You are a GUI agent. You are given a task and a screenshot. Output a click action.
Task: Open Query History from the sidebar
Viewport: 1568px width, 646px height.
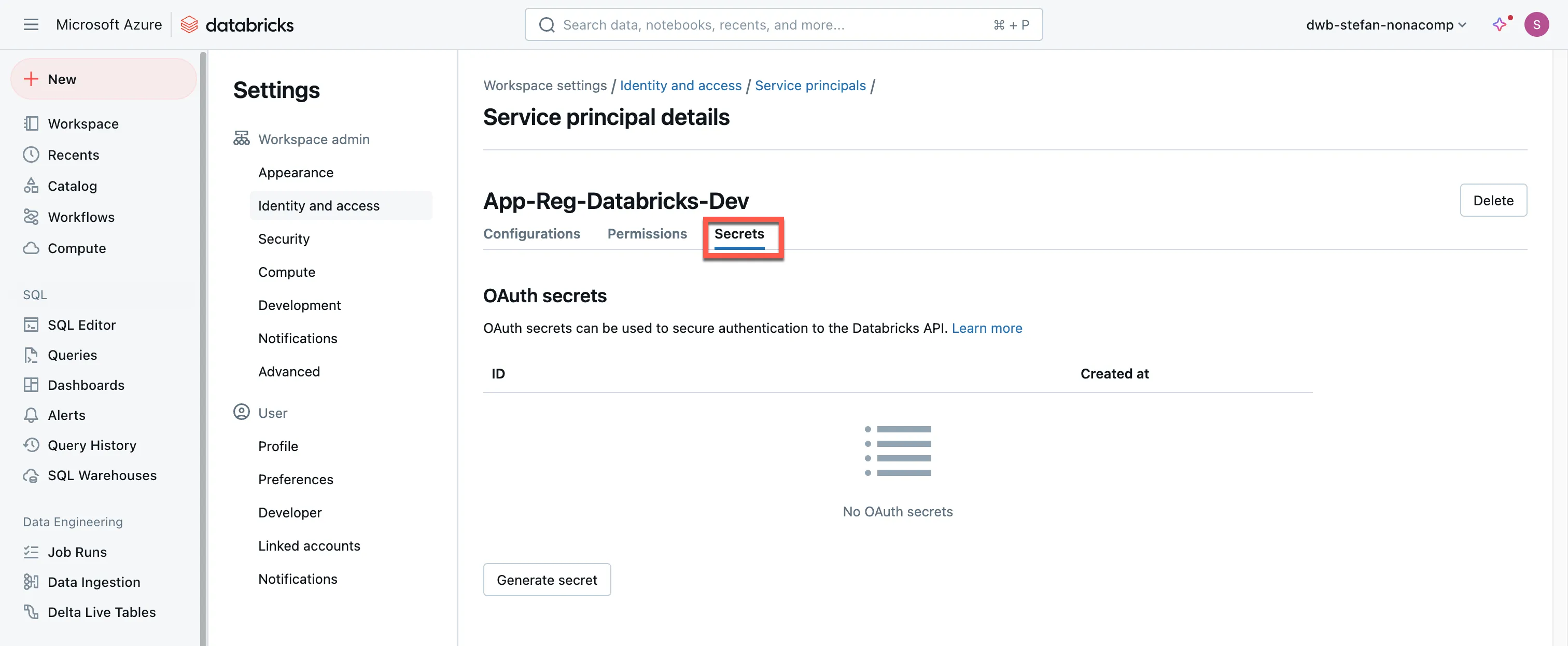point(92,445)
